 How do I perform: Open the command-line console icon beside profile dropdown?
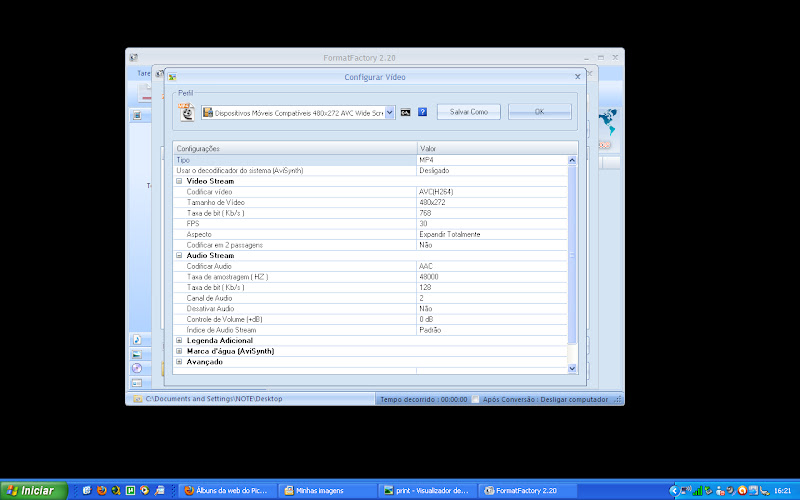tap(405, 112)
